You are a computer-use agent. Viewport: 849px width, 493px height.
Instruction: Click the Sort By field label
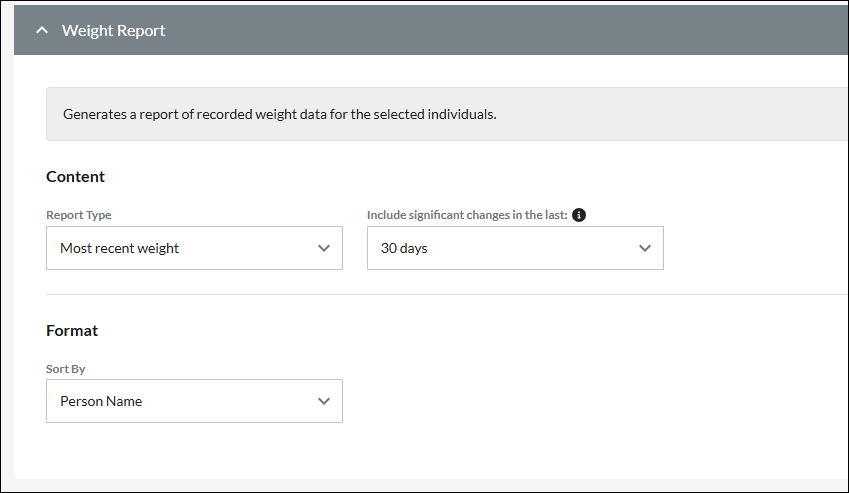(x=66, y=369)
